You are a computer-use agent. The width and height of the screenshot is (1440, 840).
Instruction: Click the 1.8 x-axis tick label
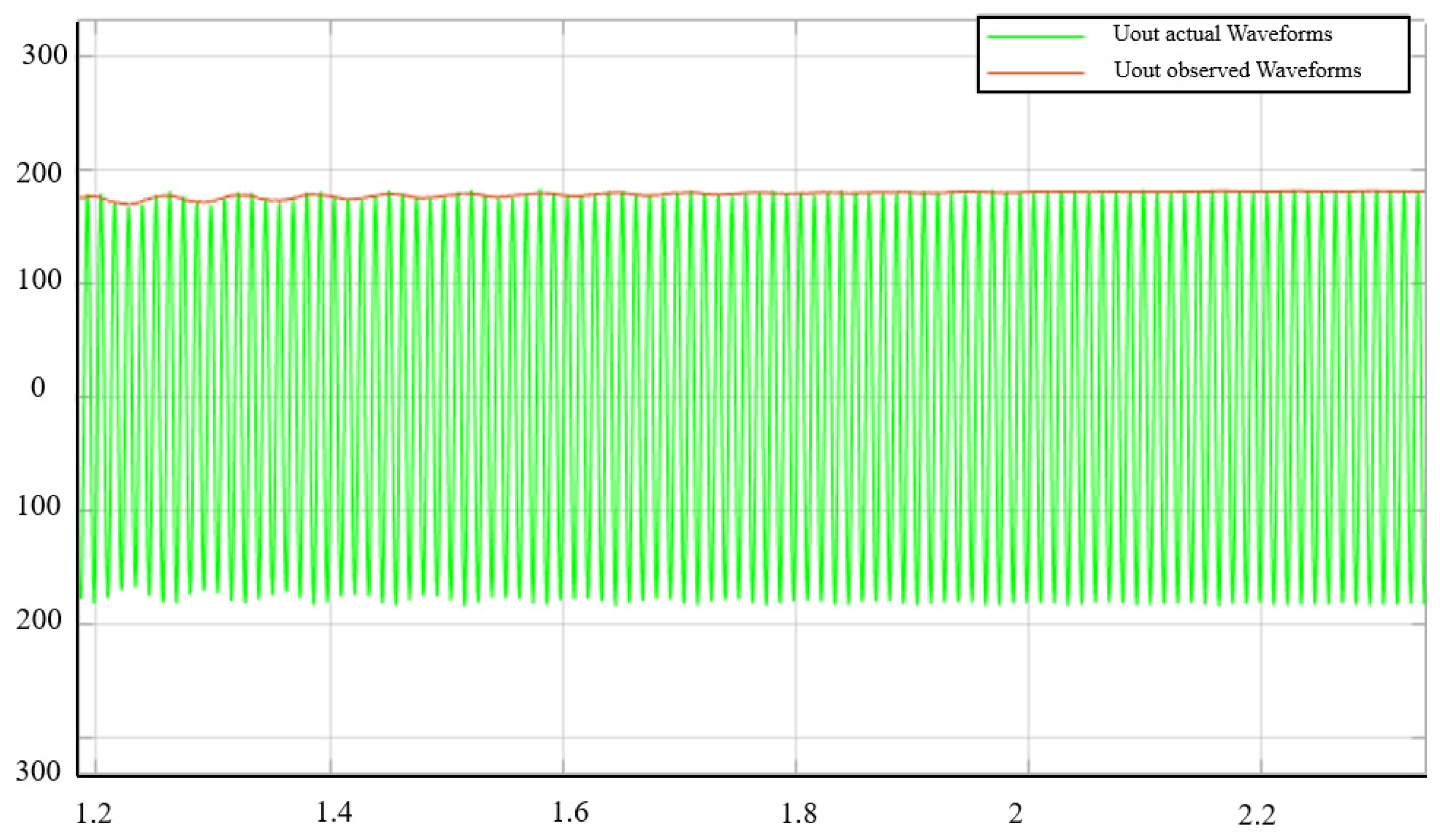tap(799, 813)
